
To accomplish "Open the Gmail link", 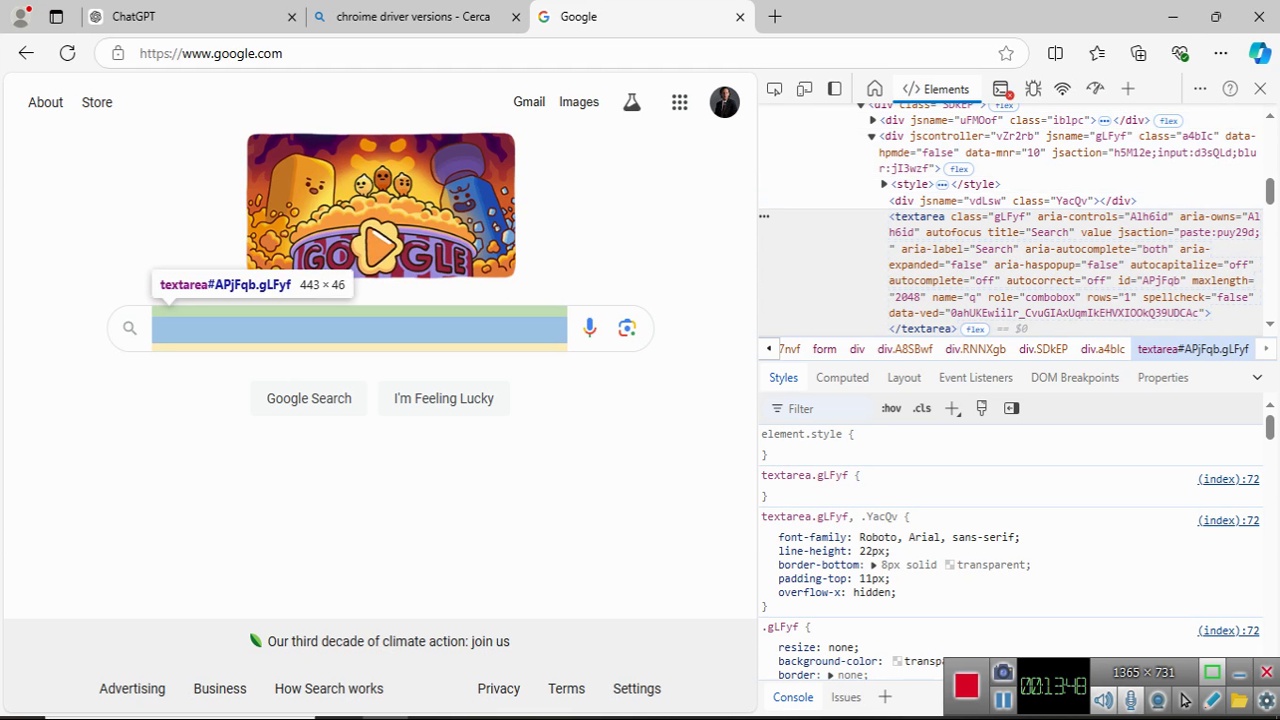I will point(529,102).
